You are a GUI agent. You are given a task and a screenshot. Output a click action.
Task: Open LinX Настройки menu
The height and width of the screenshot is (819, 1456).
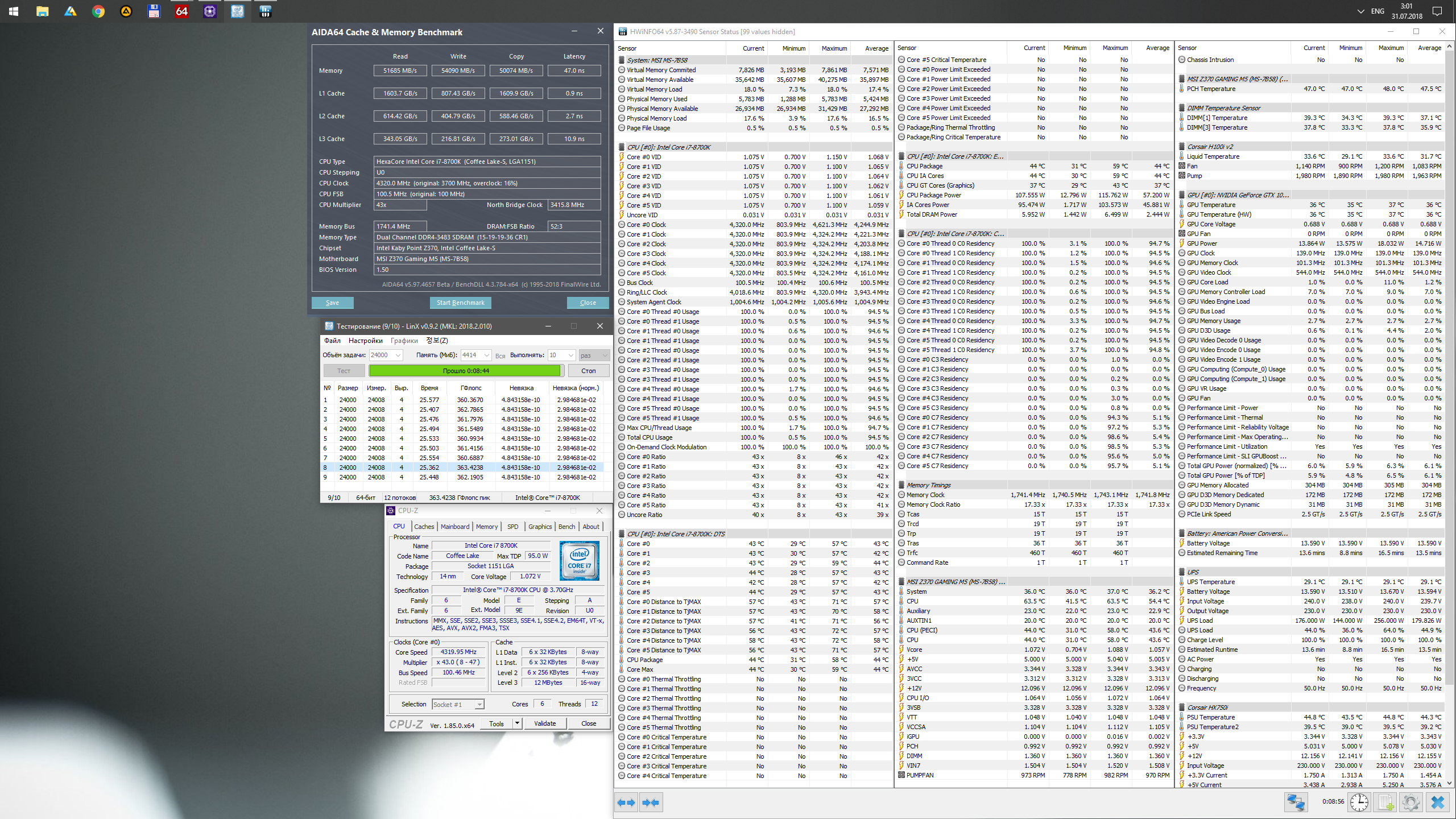(x=365, y=341)
